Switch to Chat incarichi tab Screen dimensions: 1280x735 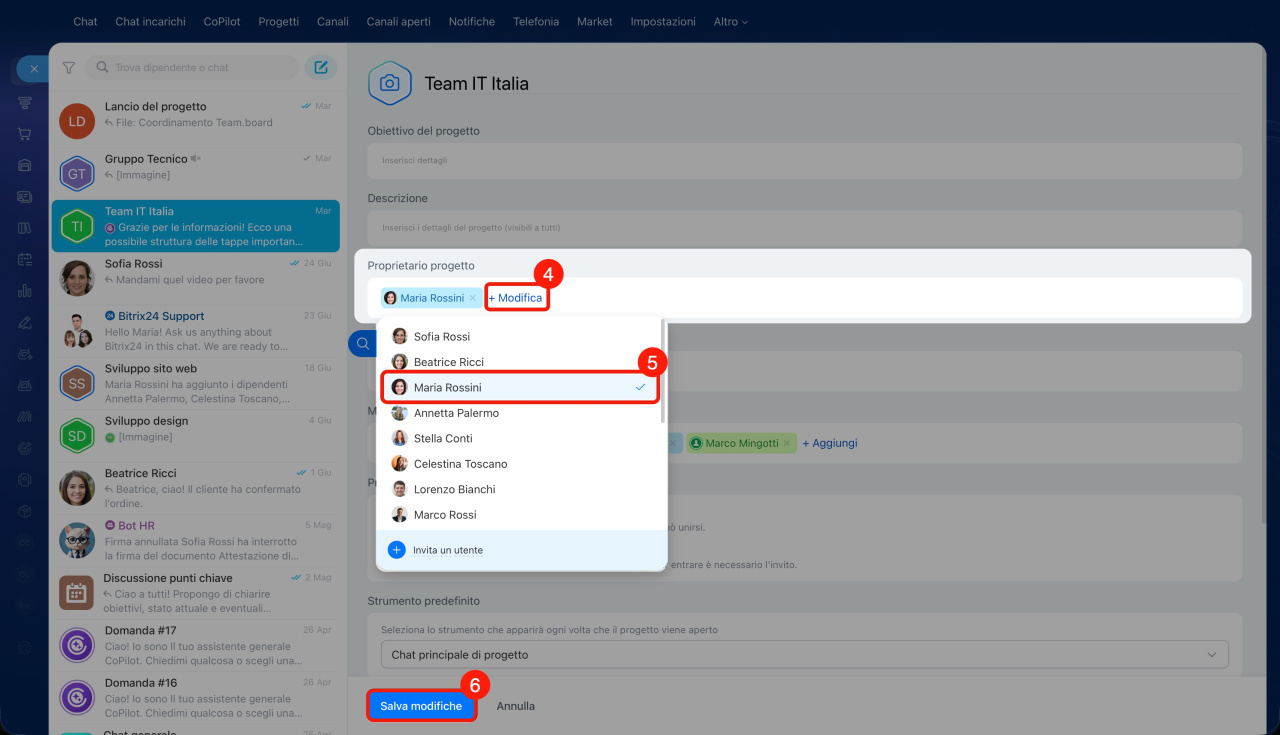coord(149,21)
